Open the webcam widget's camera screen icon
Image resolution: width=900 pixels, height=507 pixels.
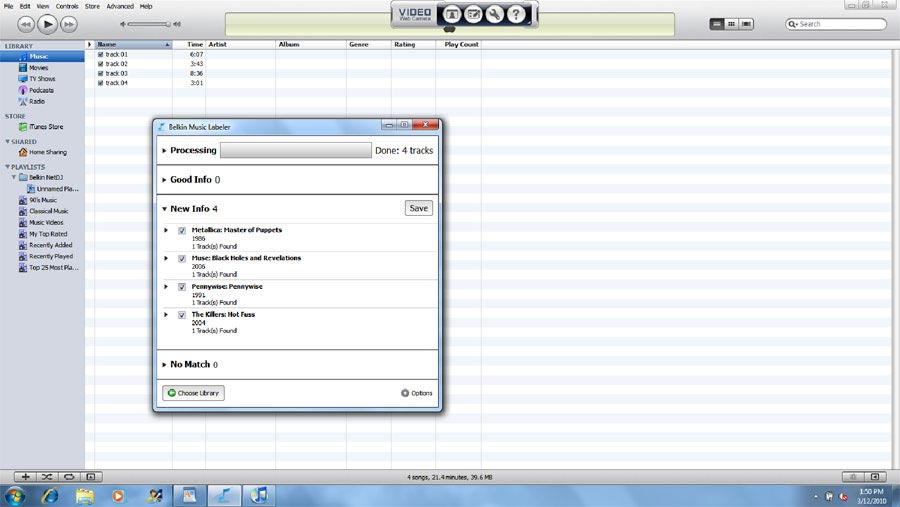(x=452, y=14)
